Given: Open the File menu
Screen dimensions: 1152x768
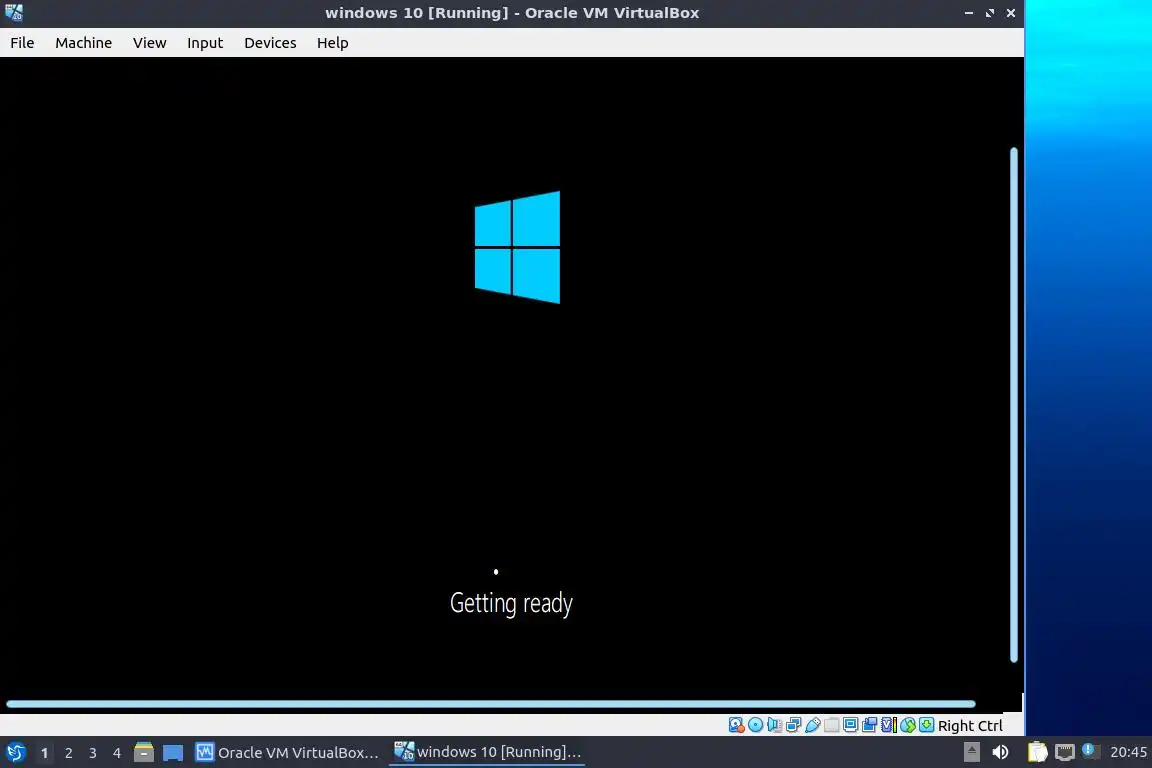Looking at the screenshot, I should 22,43.
